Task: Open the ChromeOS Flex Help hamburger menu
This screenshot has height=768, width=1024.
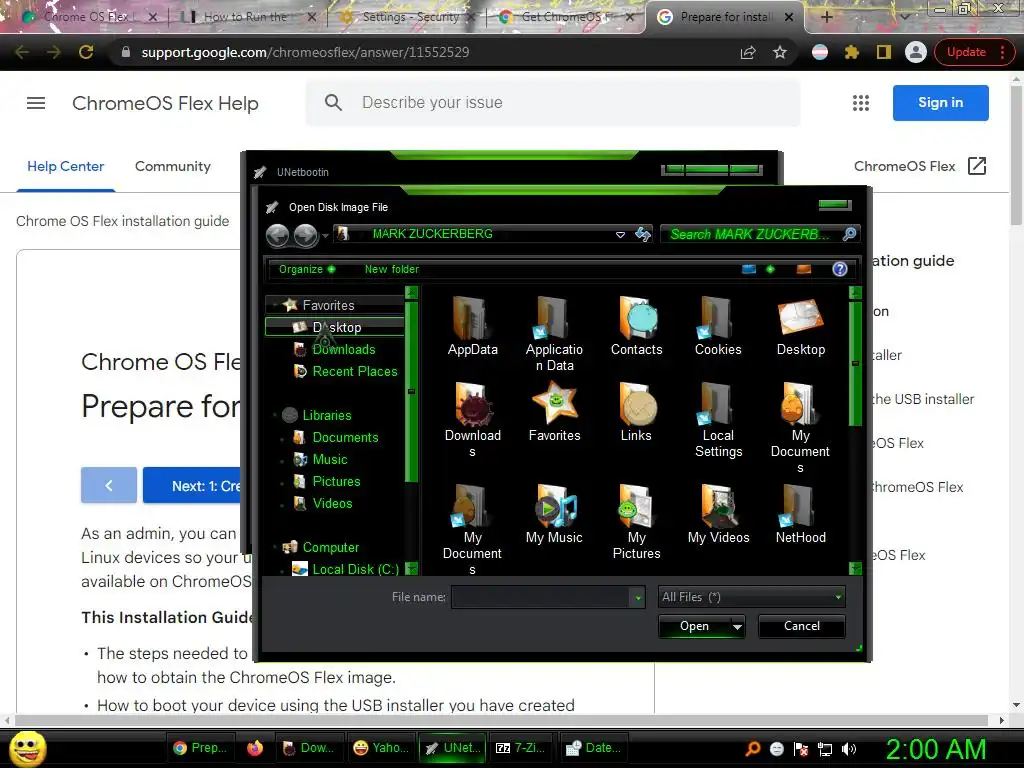Action: pyautogui.click(x=36, y=103)
